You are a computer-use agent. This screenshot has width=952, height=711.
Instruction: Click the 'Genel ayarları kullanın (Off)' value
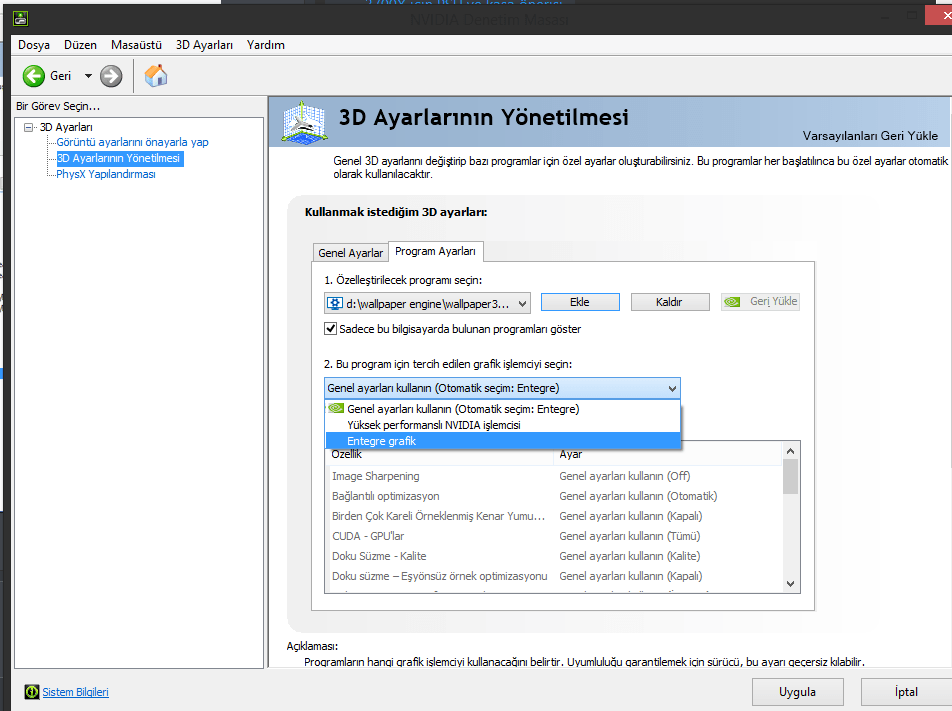click(x=625, y=476)
